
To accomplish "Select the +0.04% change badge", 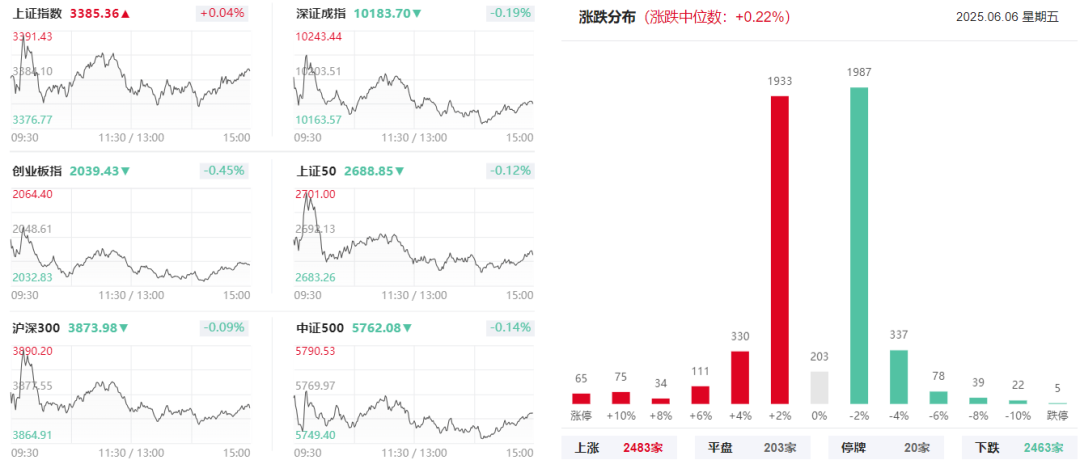I will coord(222,12).
